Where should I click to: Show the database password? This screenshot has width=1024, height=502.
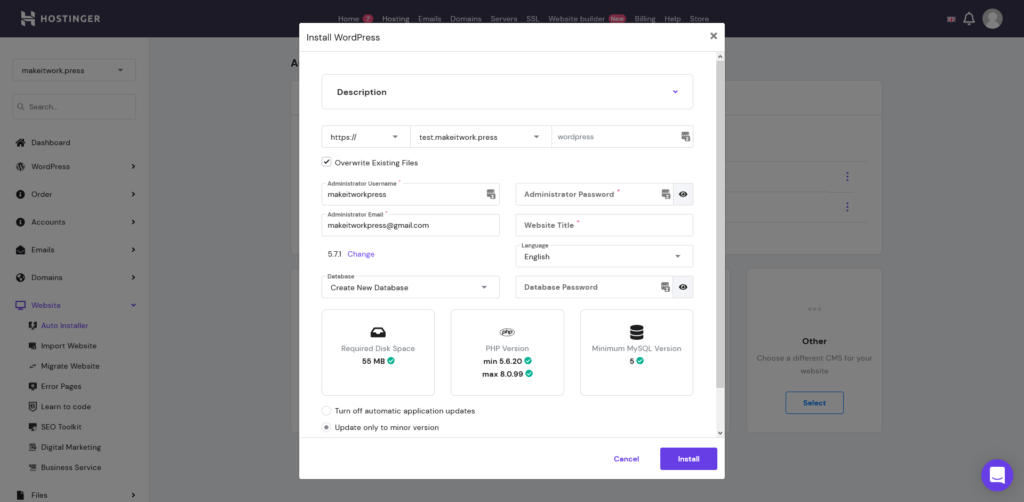(683, 287)
